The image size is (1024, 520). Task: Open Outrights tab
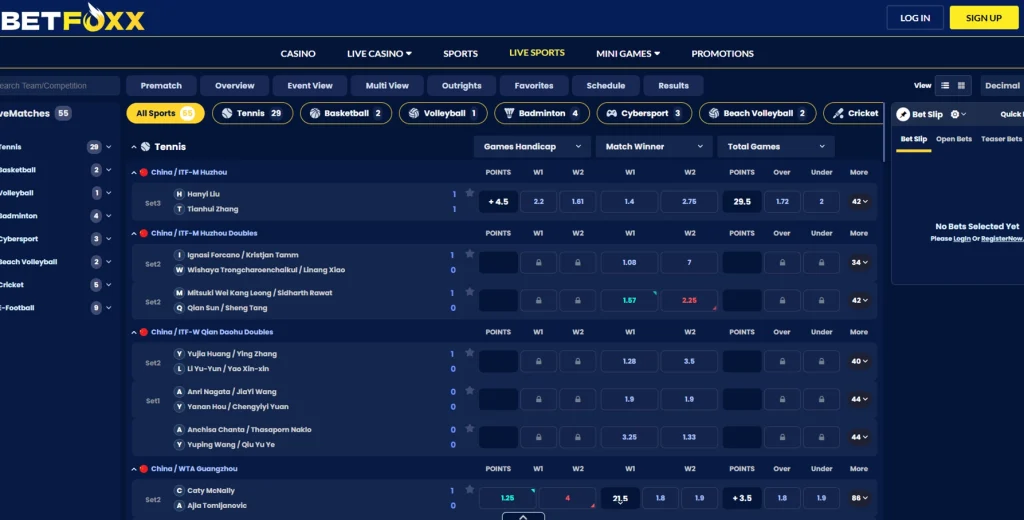click(x=461, y=86)
